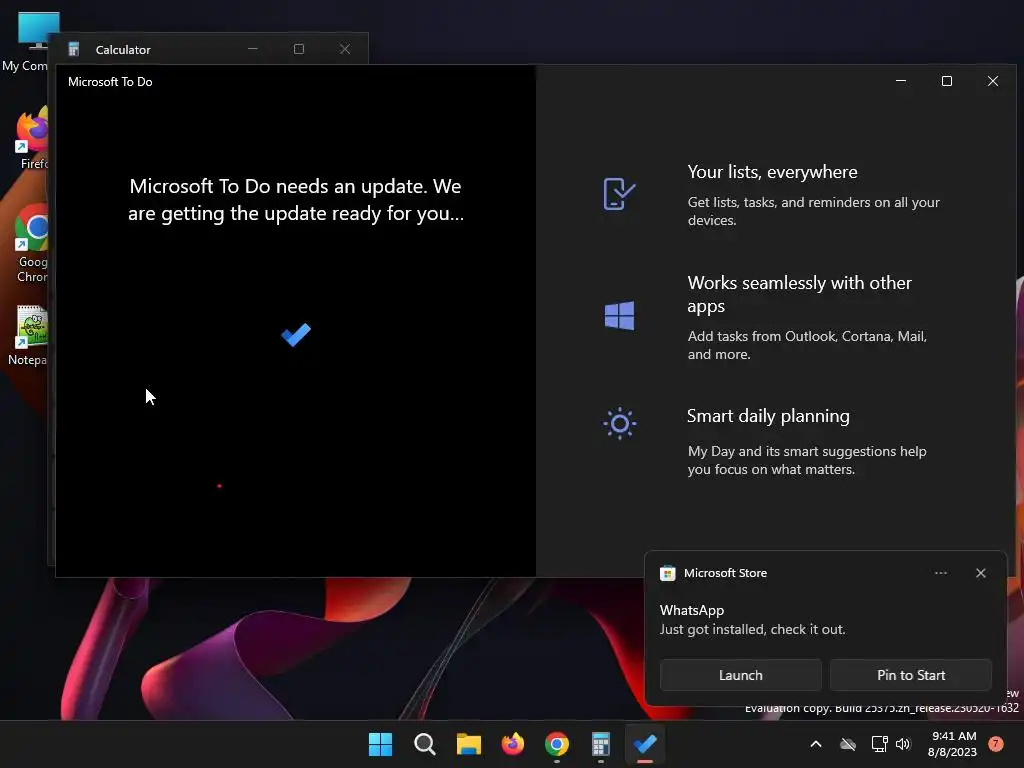
Task: Click the 'Microsoft To Do' window title
Action: tap(110, 82)
